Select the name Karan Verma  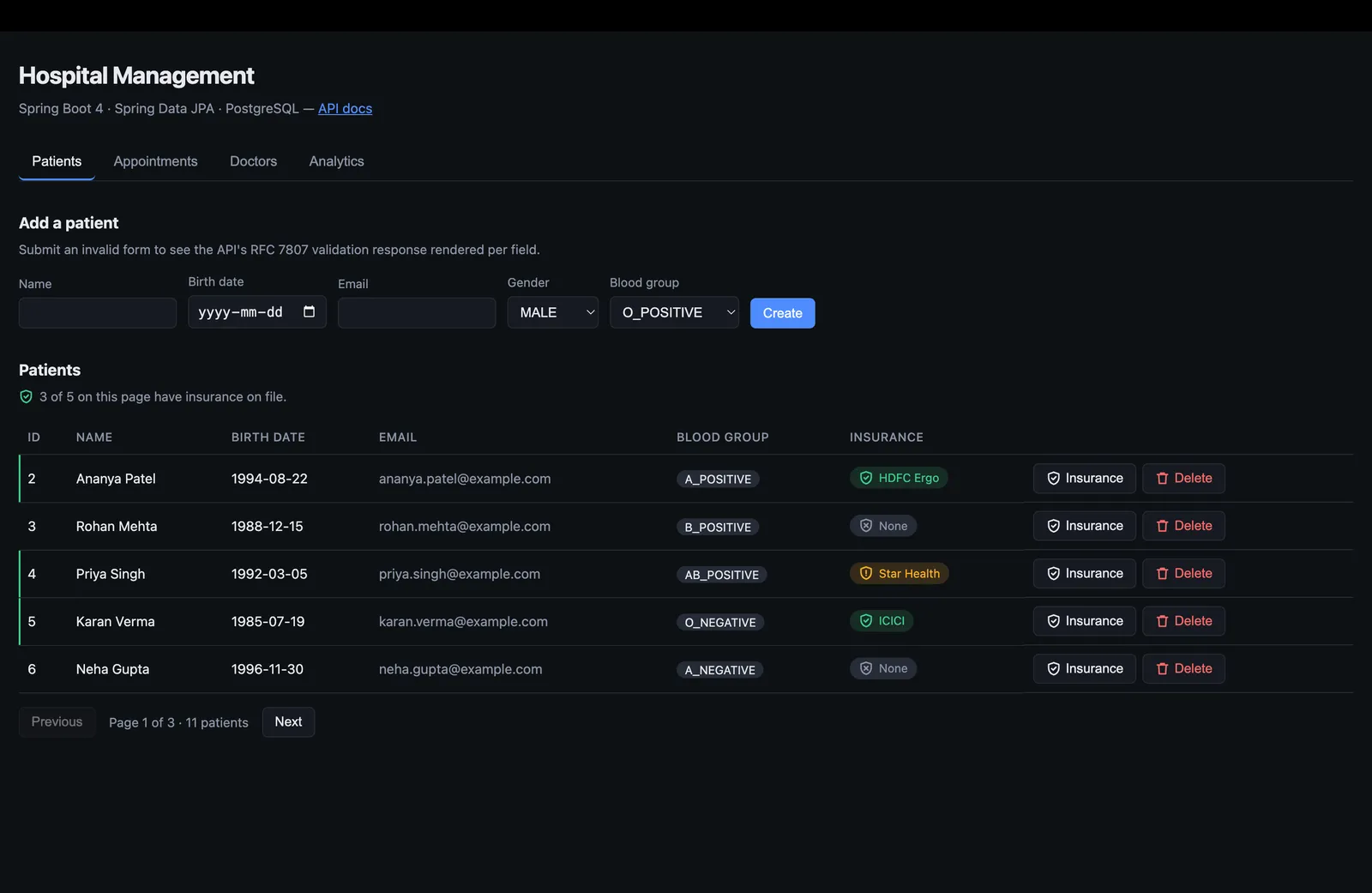(116, 621)
